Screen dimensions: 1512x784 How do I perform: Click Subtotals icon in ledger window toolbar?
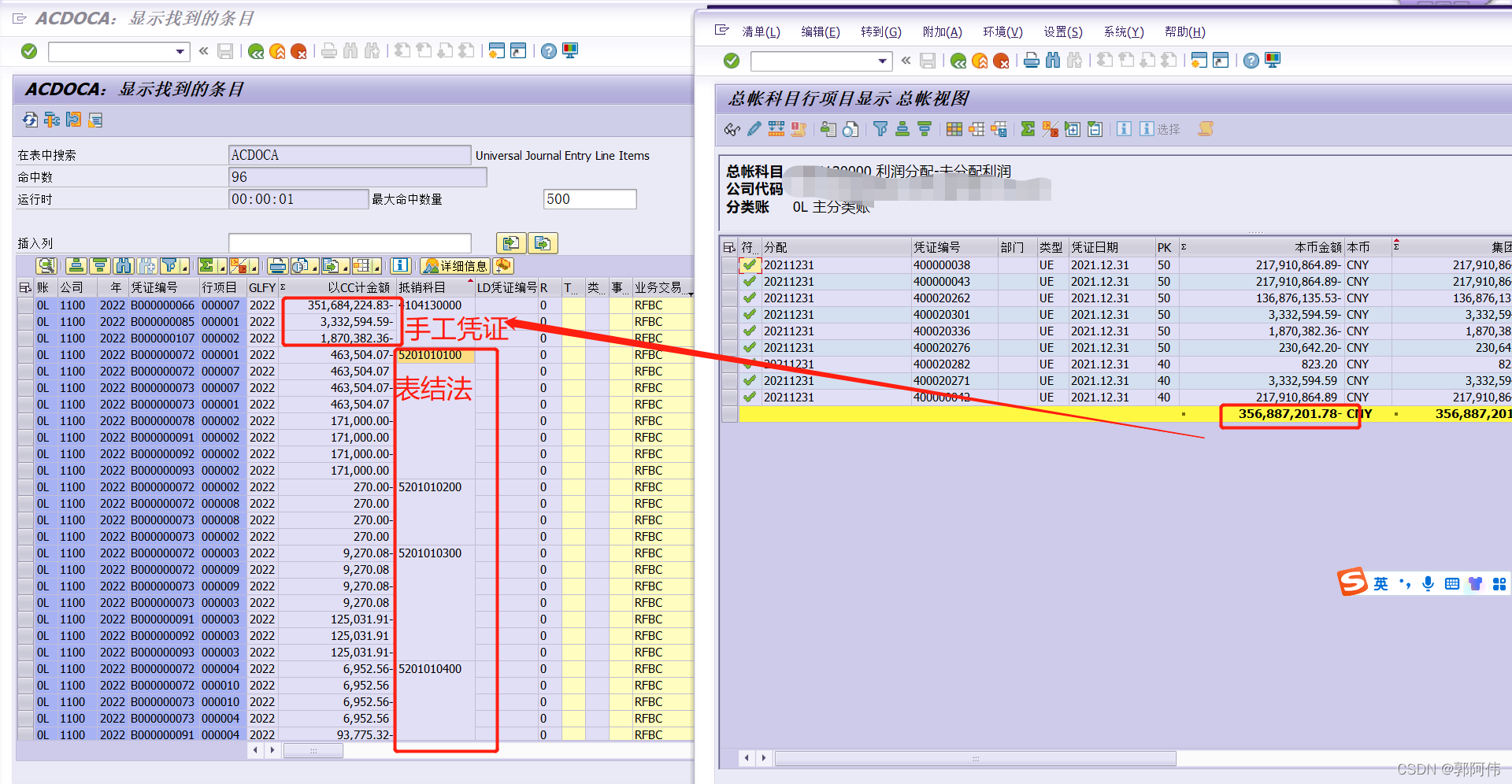1050,129
